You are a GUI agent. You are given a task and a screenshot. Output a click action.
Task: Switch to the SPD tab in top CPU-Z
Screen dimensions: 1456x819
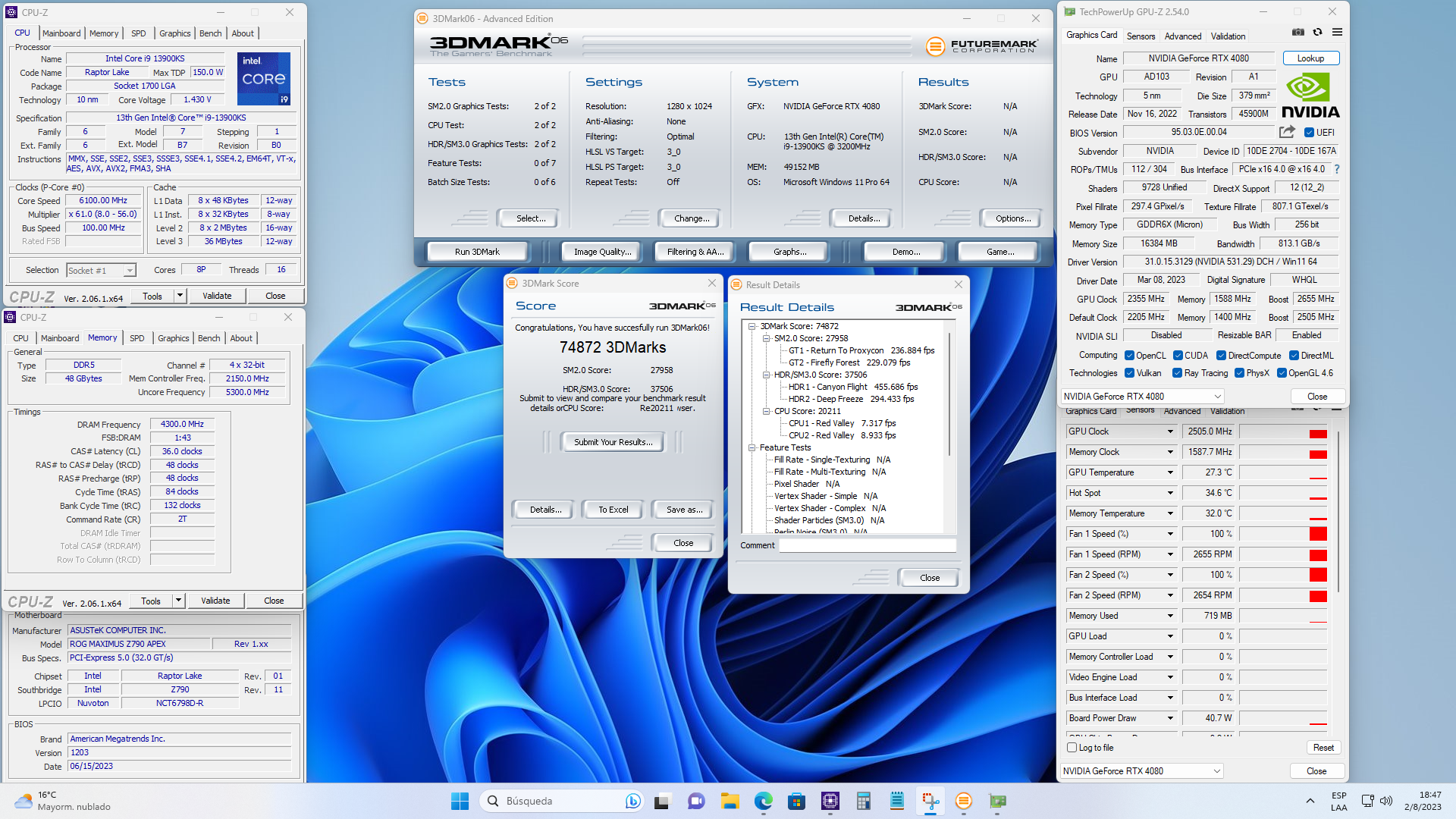click(138, 33)
